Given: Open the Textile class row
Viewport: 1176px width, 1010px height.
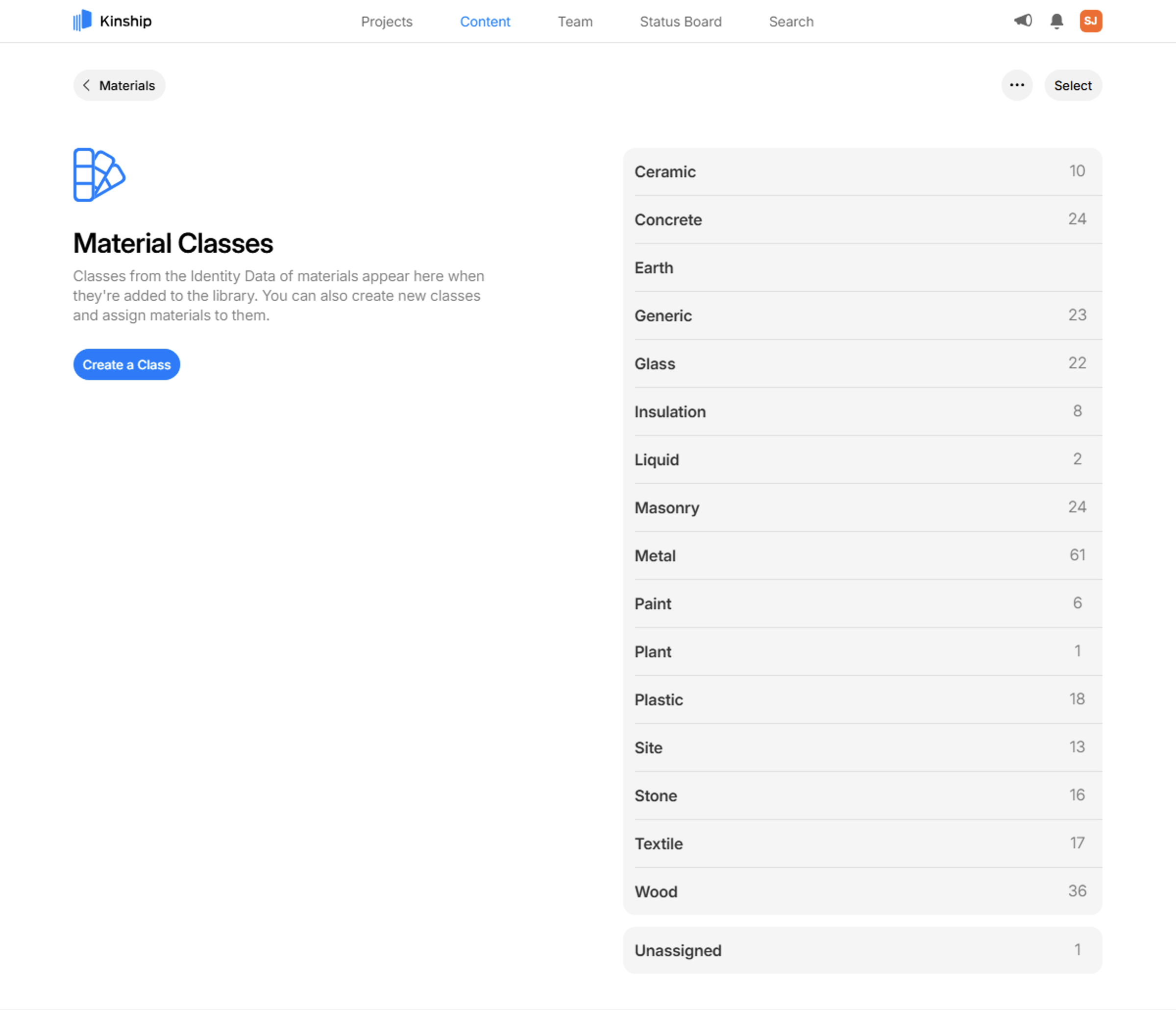Looking at the screenshot, I should pyautogui.click(x=862, y=843).
